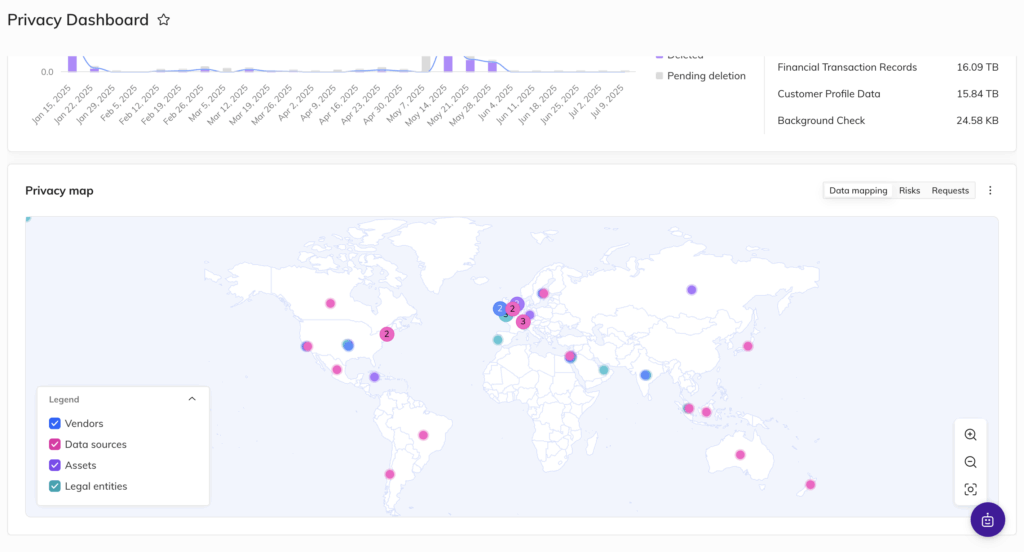This screenshot has width=1024, height=552.
Task: Star the Privacy Dashboard as favorite
Action: coord(164,20)
